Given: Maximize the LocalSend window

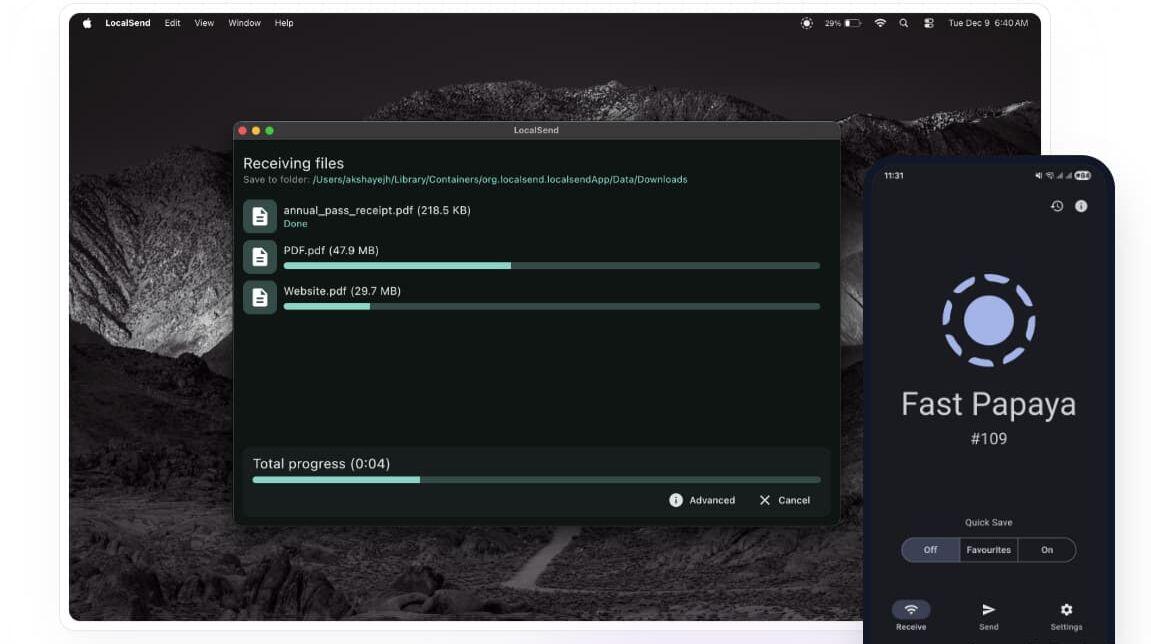Looking at the screenshot, I should 269,131.
